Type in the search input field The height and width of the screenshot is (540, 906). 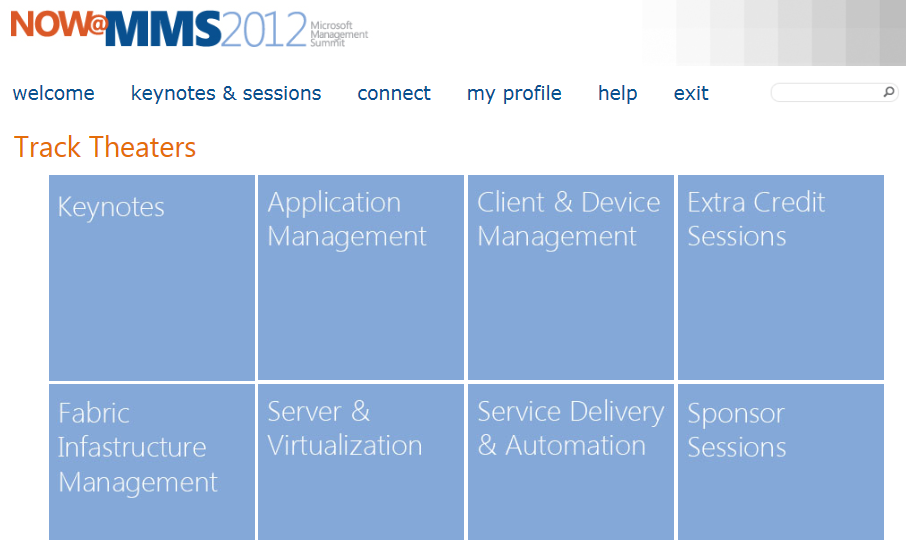[x=826, y=93]
